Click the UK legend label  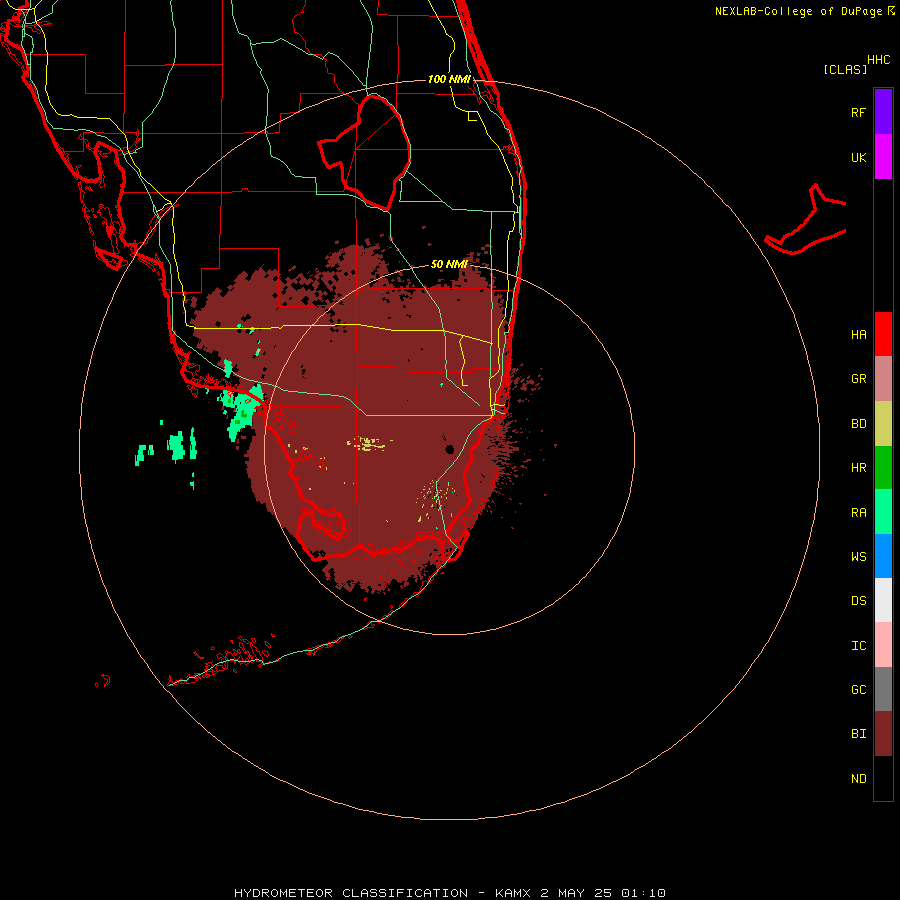[858, 157]
